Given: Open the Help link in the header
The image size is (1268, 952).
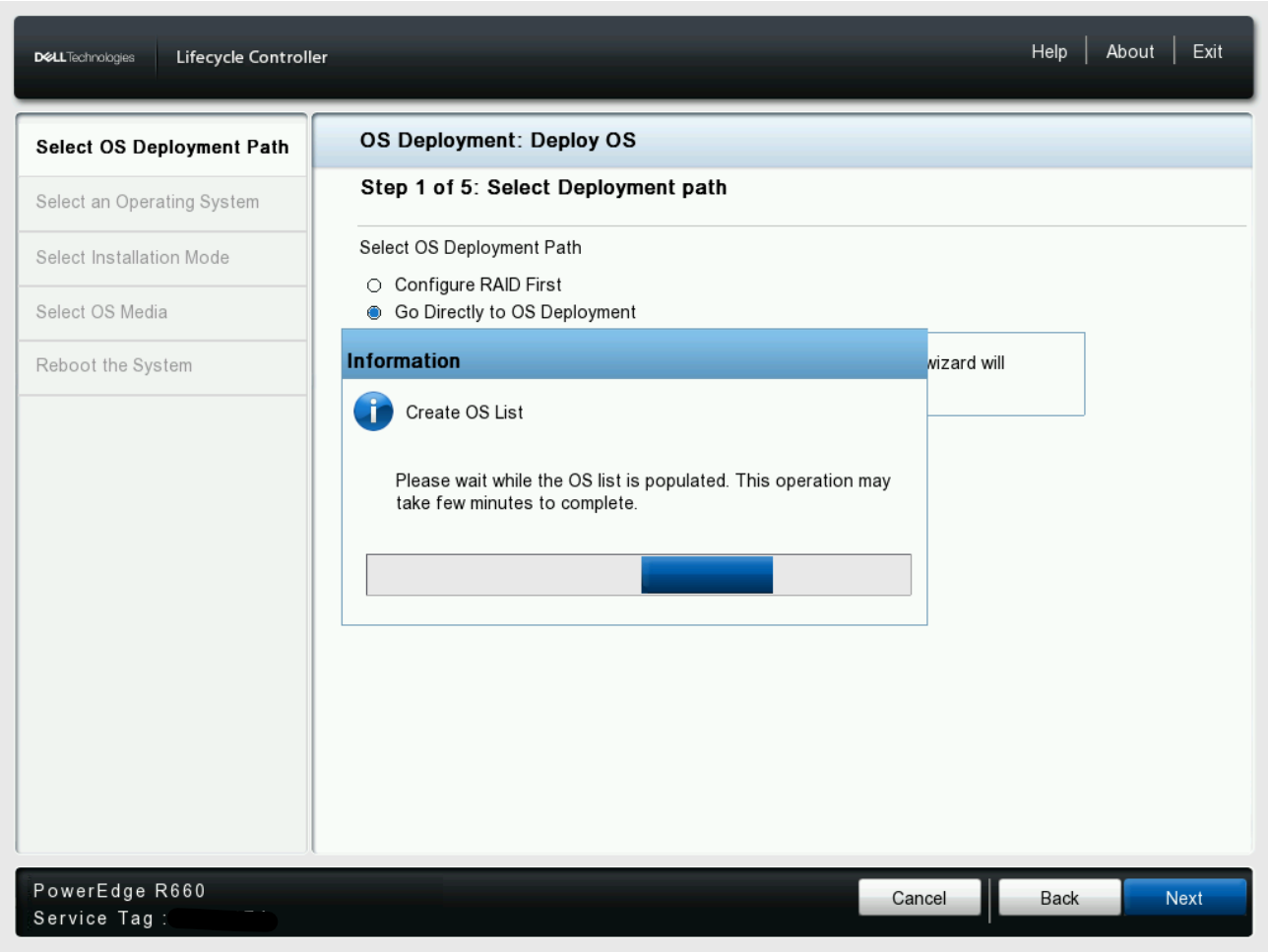Looking at the screenshot, I should coord(1048,52).
